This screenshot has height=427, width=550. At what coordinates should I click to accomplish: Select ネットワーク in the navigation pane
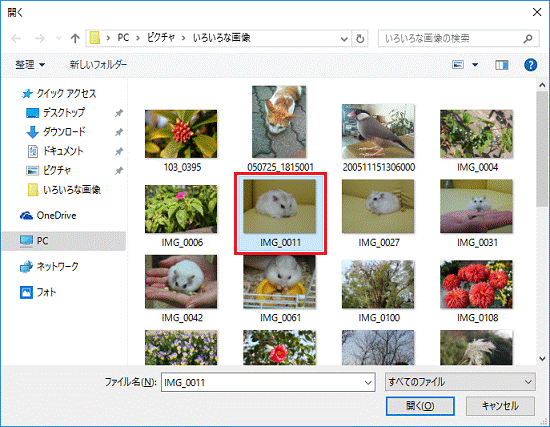tap(49, 267)
